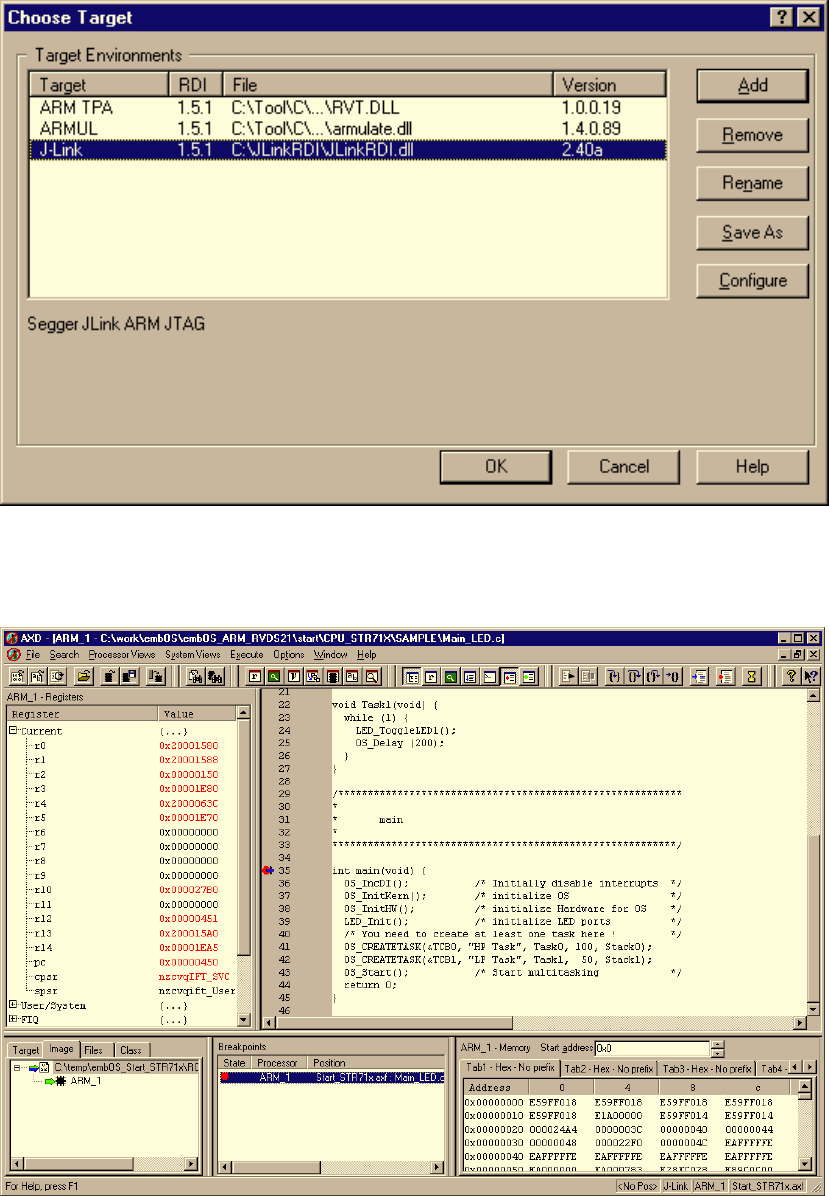829x1196 pixels.
Task: Click the first Load Image toolbar icon
Action: [17, 676]
